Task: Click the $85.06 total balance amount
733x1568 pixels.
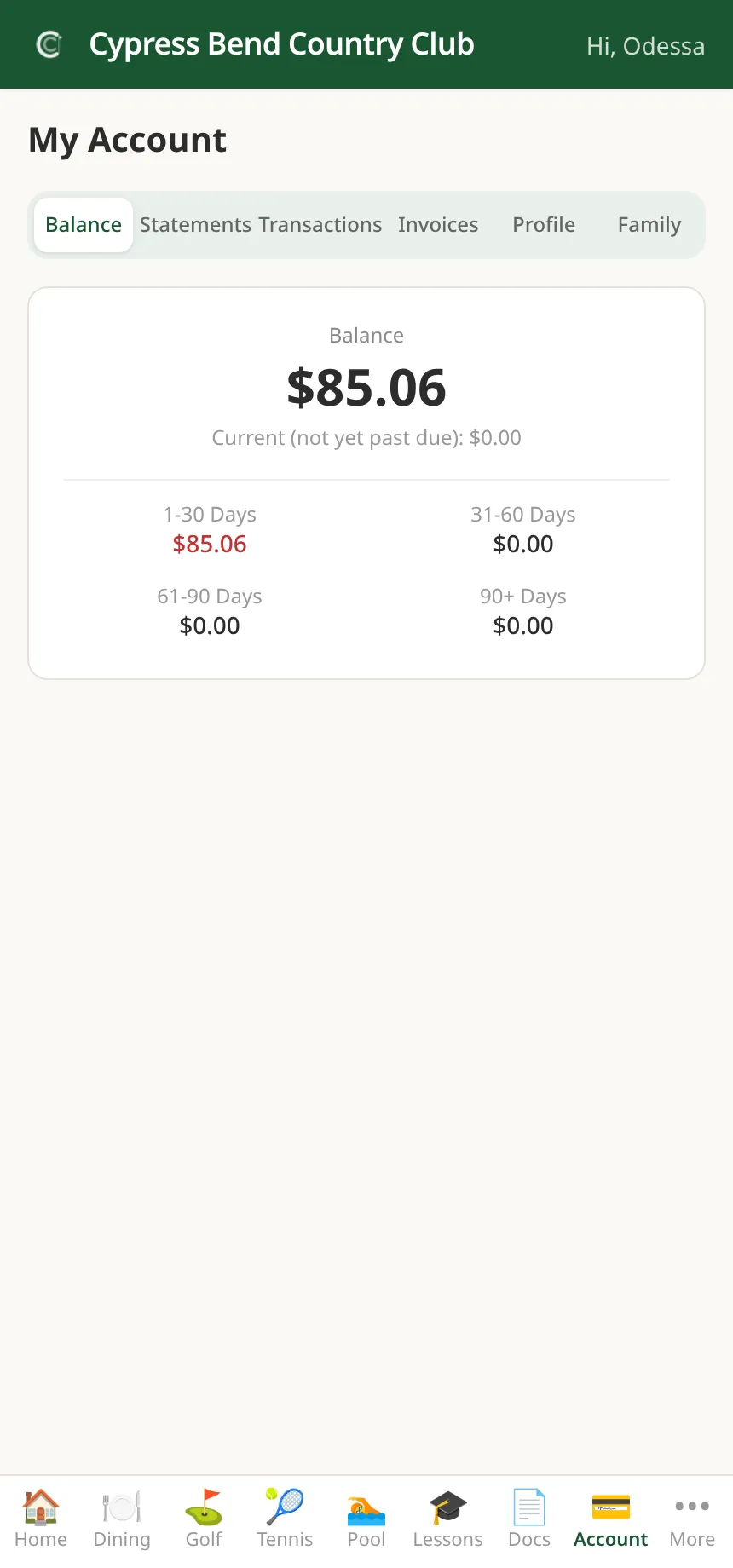Action: point(366,388)
